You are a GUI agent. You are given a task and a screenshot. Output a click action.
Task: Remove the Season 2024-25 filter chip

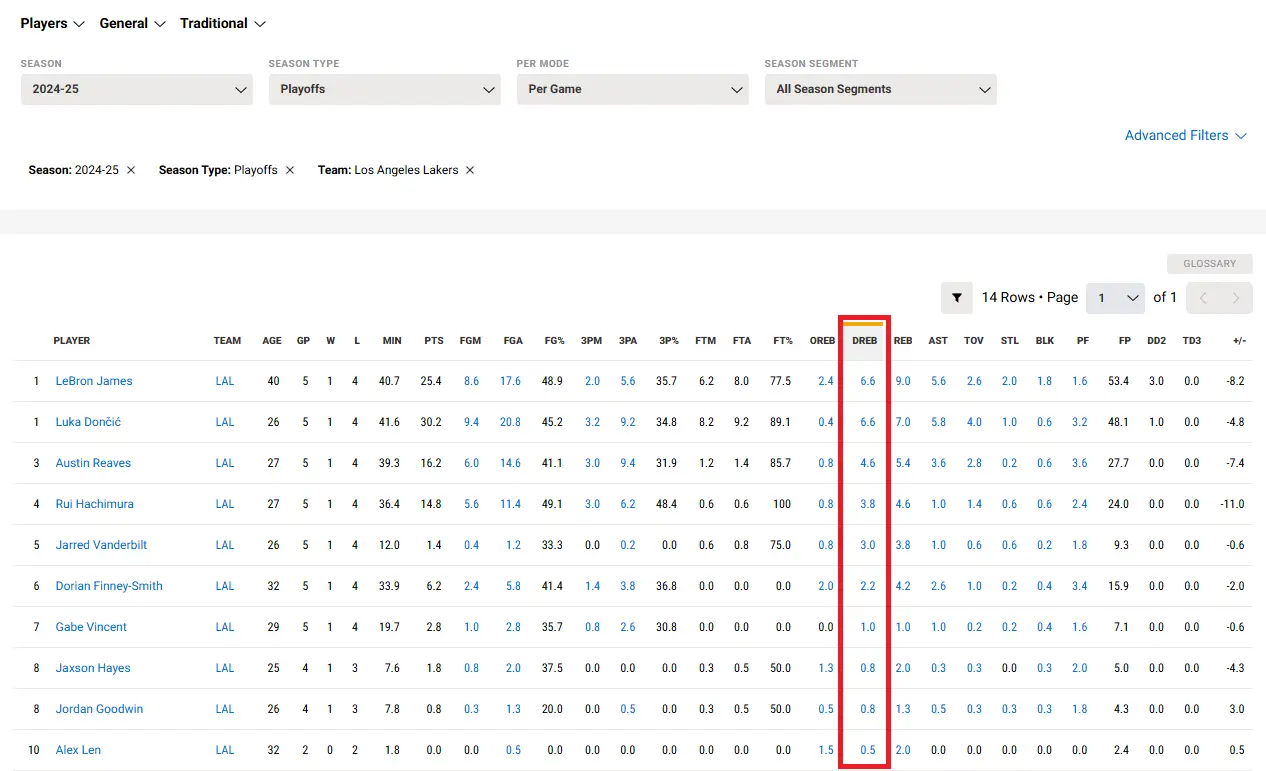pyautogui.click(x=131, y=170)
